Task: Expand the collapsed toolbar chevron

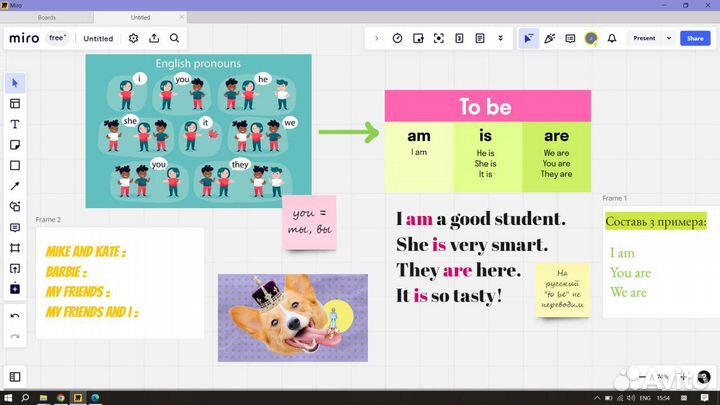Action: 376,38
